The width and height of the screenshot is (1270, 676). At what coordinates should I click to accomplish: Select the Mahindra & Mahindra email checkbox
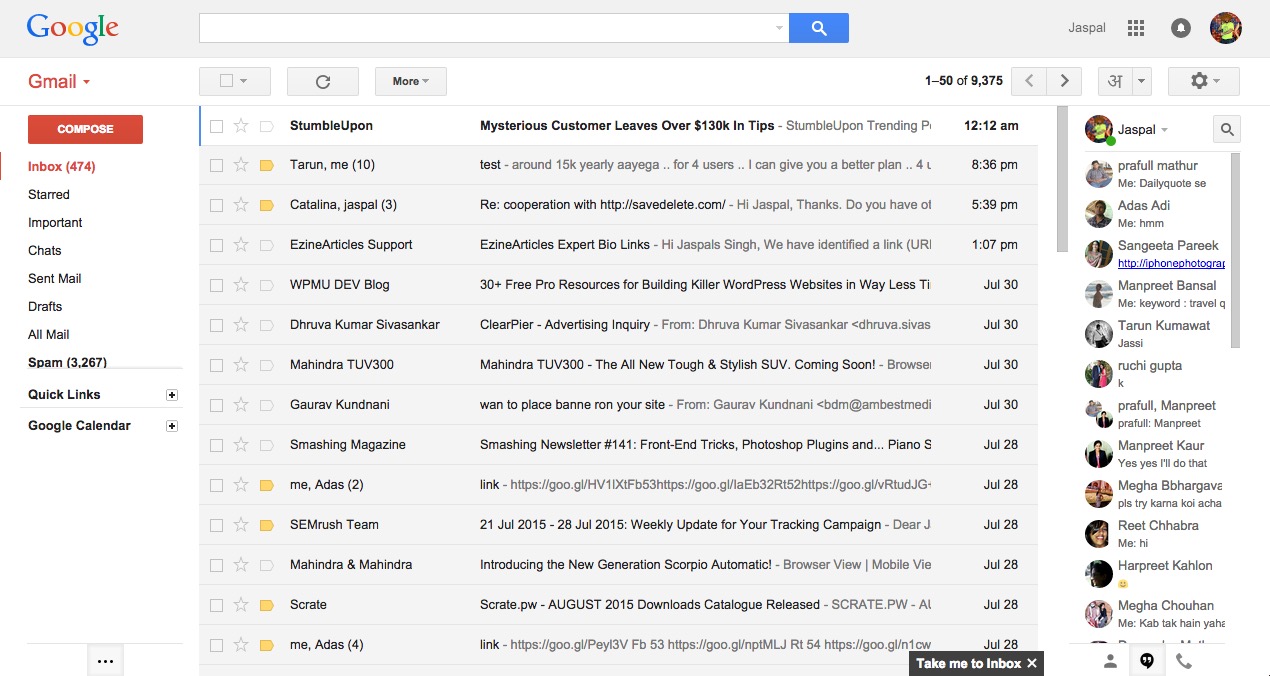[x=216, y=566]
